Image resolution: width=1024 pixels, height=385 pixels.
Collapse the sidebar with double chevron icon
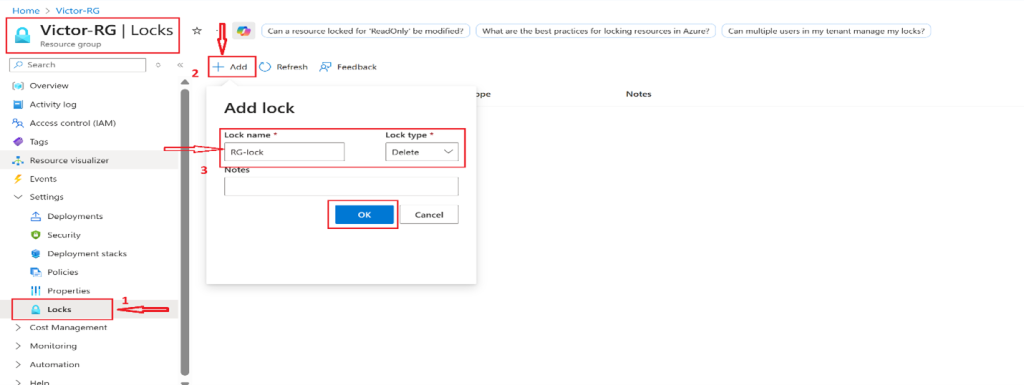click(180, 65)
